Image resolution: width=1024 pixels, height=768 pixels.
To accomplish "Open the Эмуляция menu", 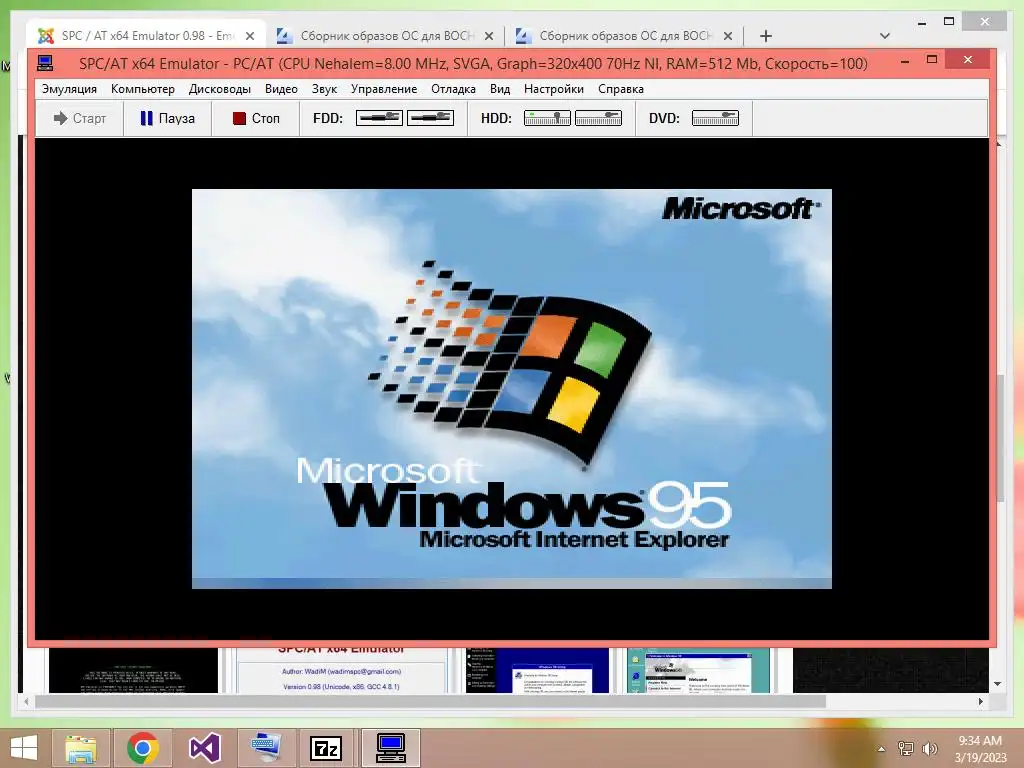I will [x=69, y=89].
